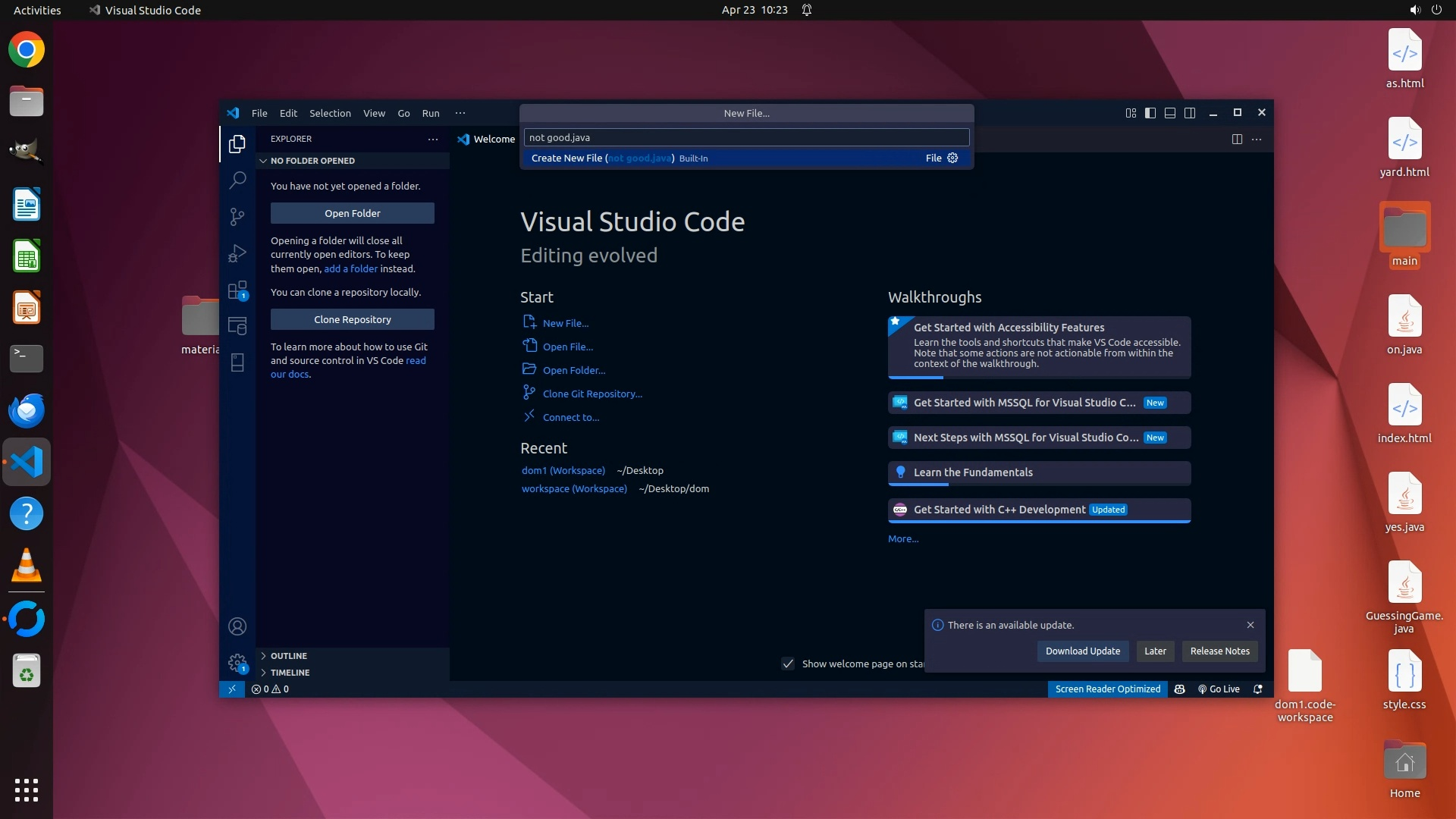Expand the Timeline section
1456x819 pixels.
coord(290,673)
